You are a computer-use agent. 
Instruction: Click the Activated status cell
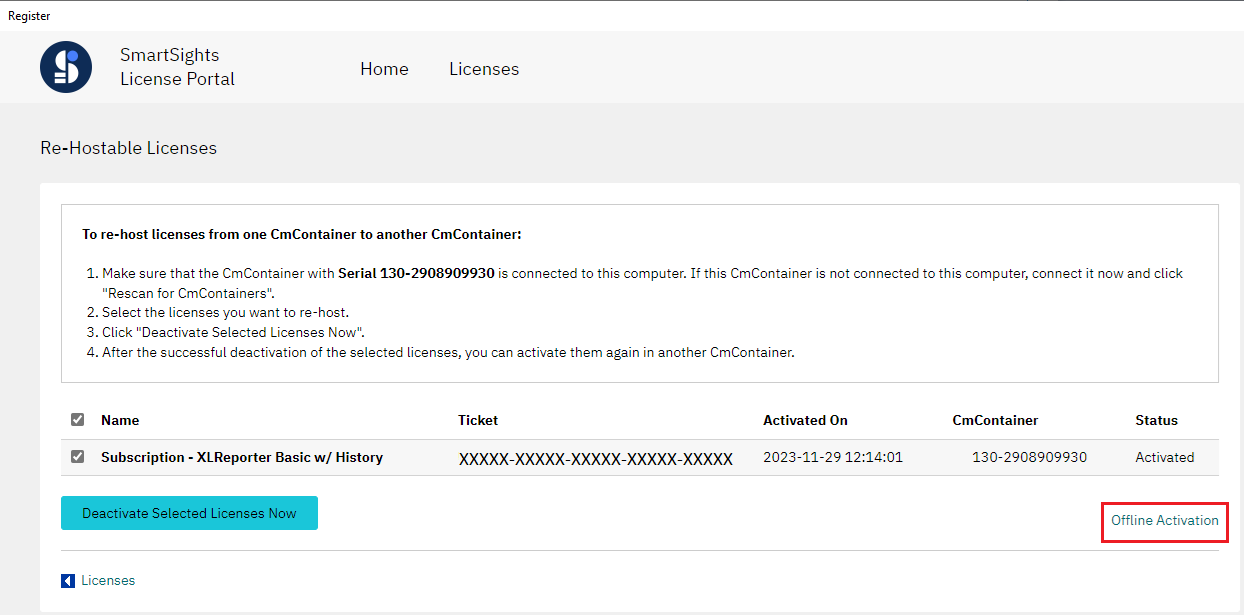pos(1165,457)
